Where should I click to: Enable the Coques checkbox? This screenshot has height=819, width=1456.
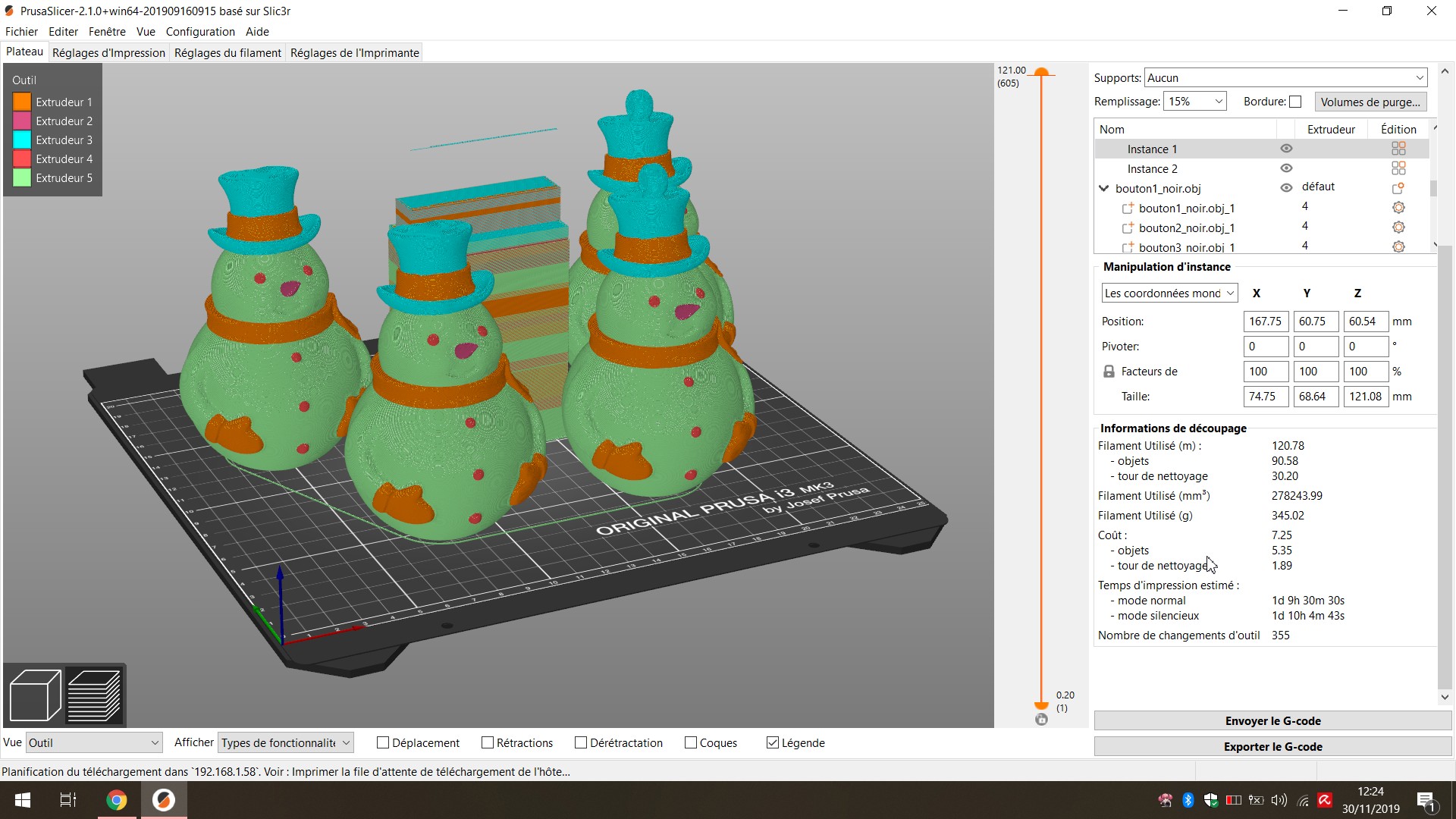click(x=691, y=743)
